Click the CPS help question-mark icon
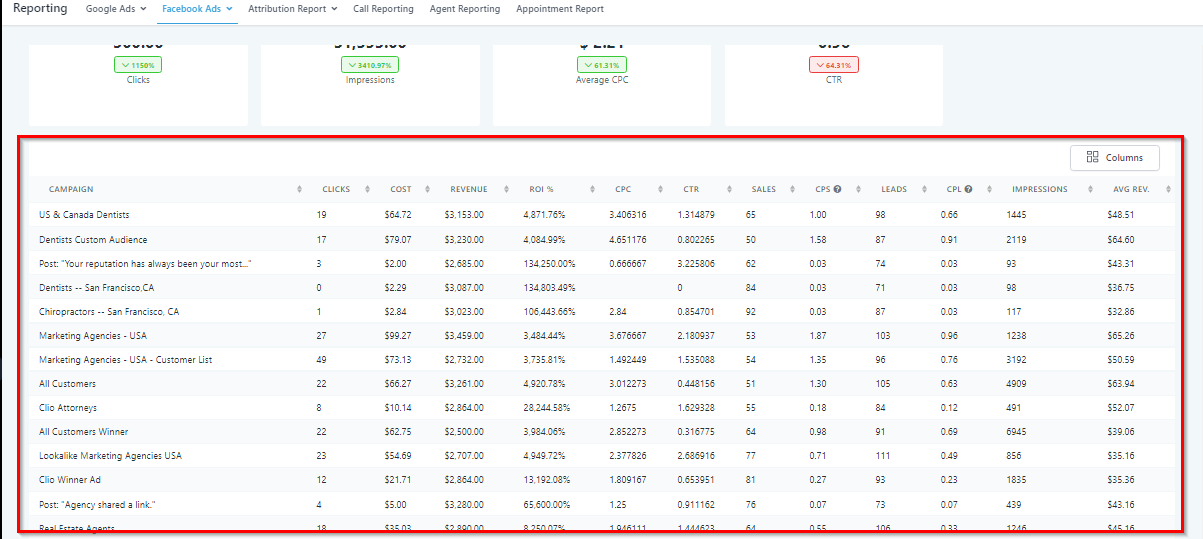1203x539 pixels. point(837,190)
